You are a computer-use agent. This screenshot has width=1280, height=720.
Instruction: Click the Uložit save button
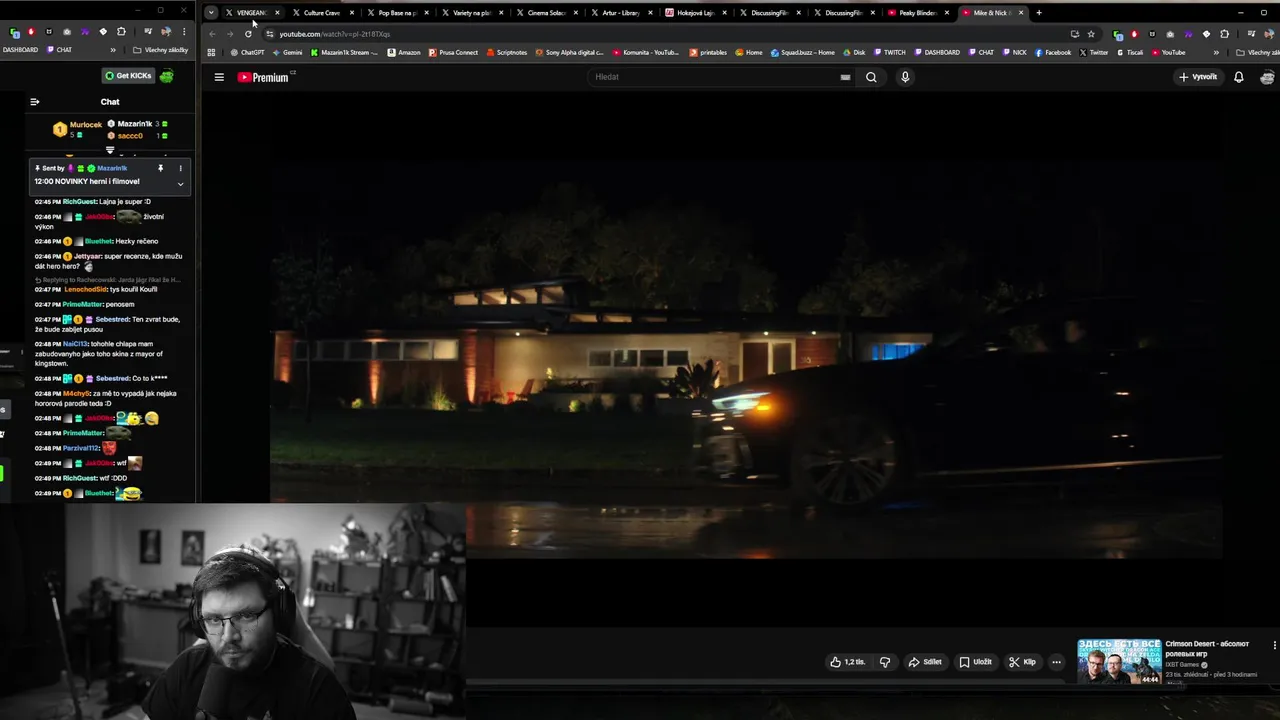coord(975,662)
